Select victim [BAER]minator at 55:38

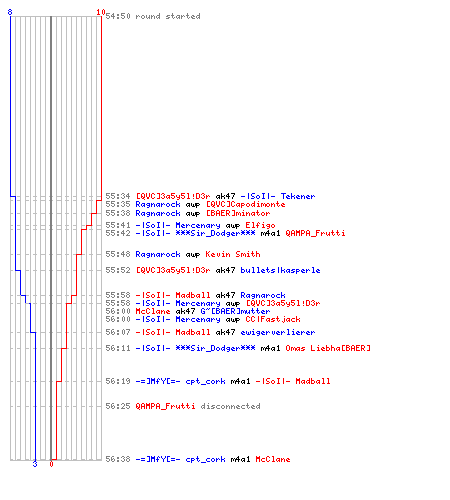pos(238,213)
